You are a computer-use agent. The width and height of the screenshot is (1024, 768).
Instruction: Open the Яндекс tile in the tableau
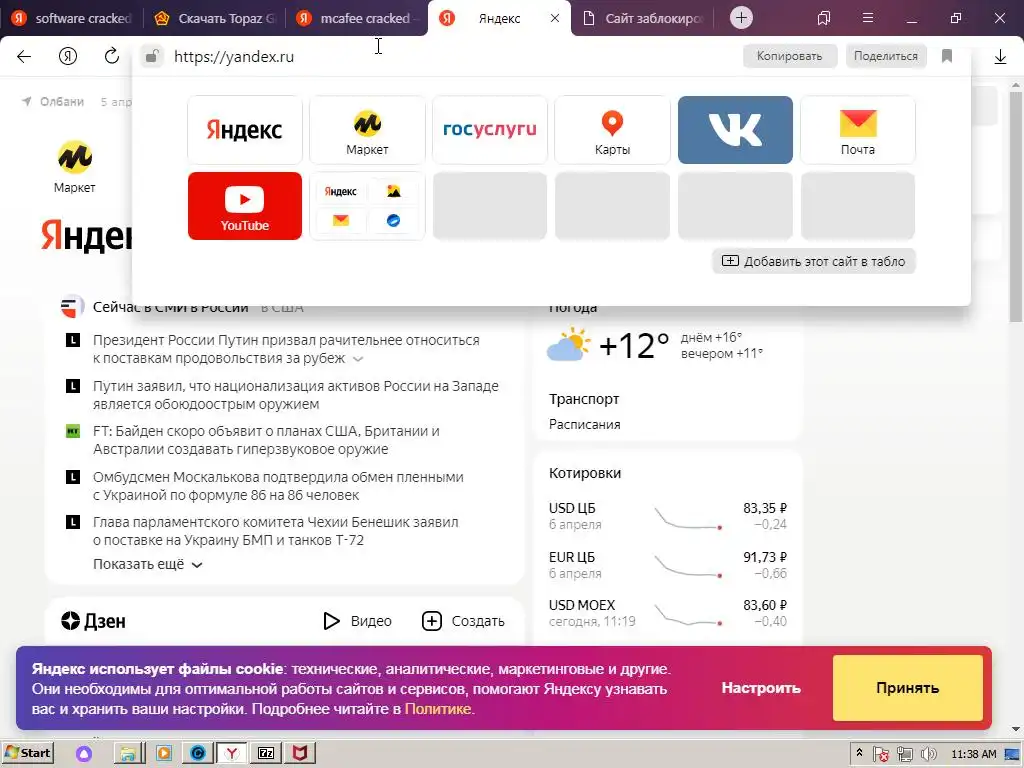tap(245, 130)
